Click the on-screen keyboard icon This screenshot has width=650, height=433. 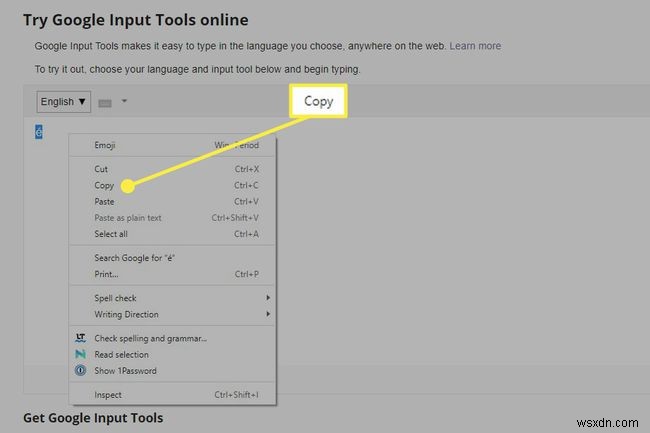pos(105,103)
